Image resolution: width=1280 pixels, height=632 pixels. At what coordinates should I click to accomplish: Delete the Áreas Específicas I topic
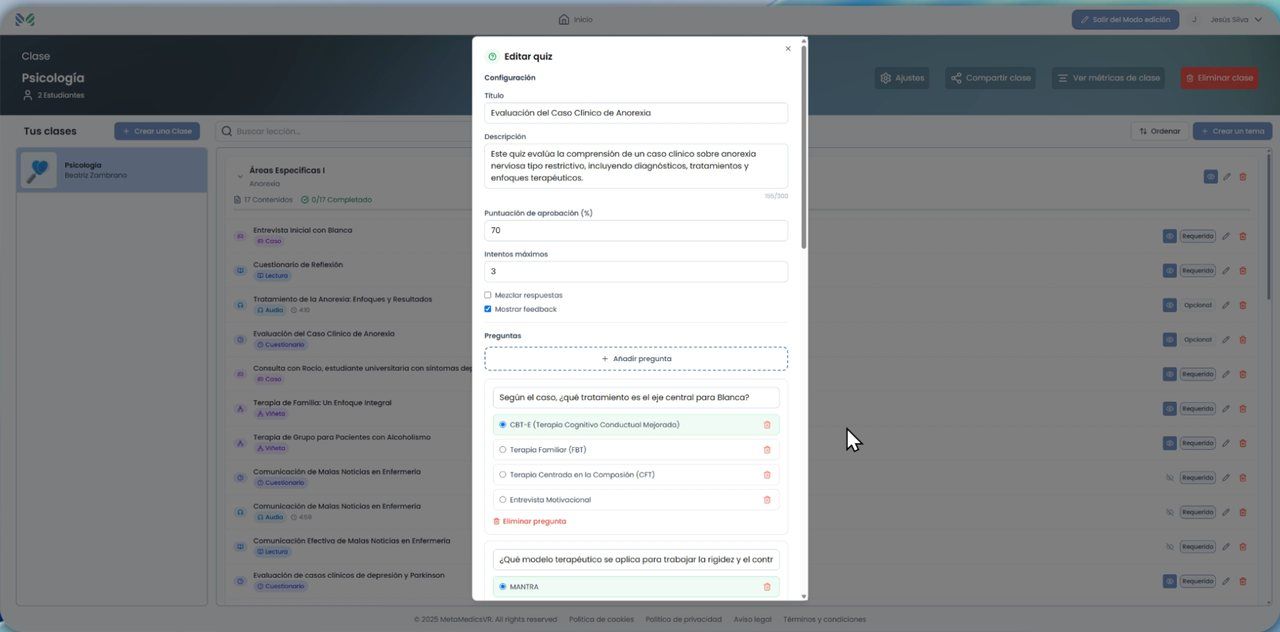point(1243,177)
